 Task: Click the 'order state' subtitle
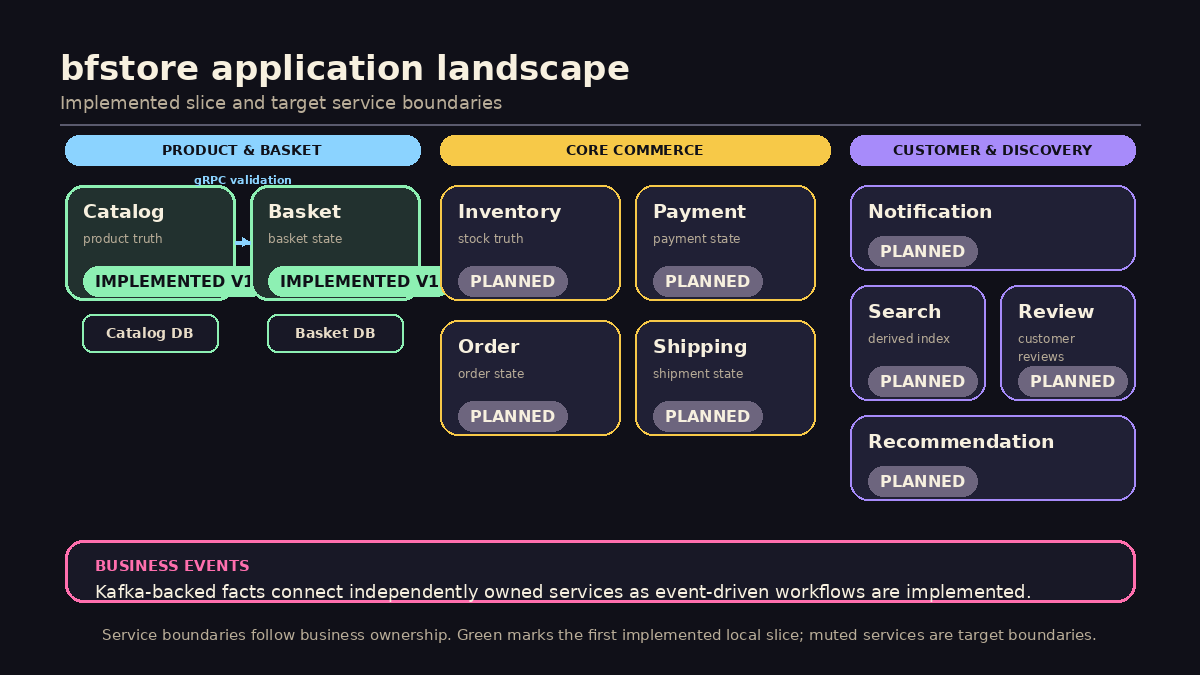point(491,374)
